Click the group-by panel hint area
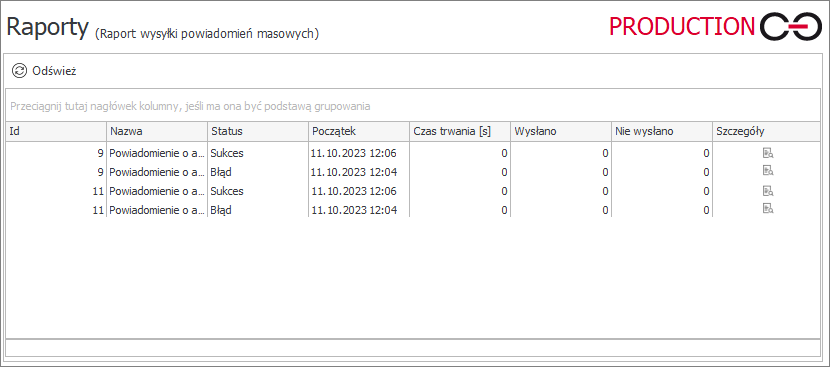Screen dimensions: 830x367 click(413, 106)
